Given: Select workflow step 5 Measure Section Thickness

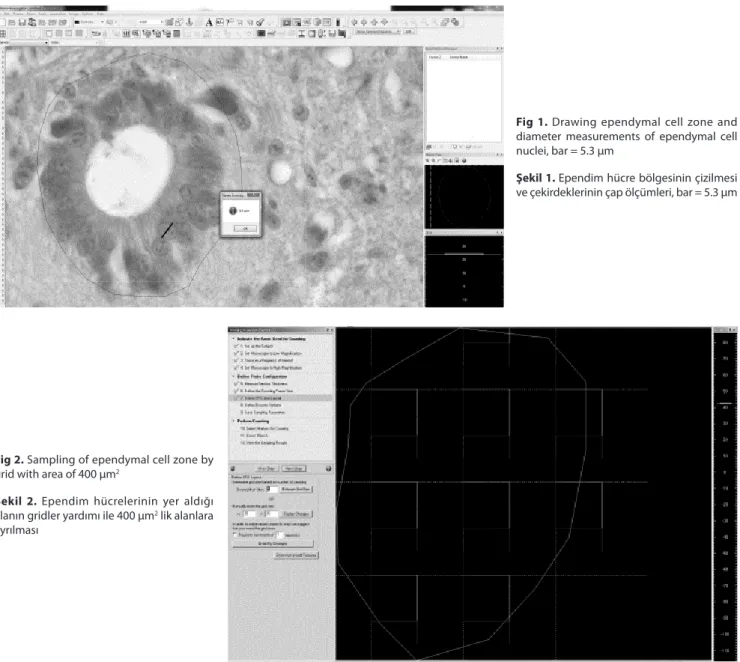Looking at the screenshot, I should (x=263, y=384).
